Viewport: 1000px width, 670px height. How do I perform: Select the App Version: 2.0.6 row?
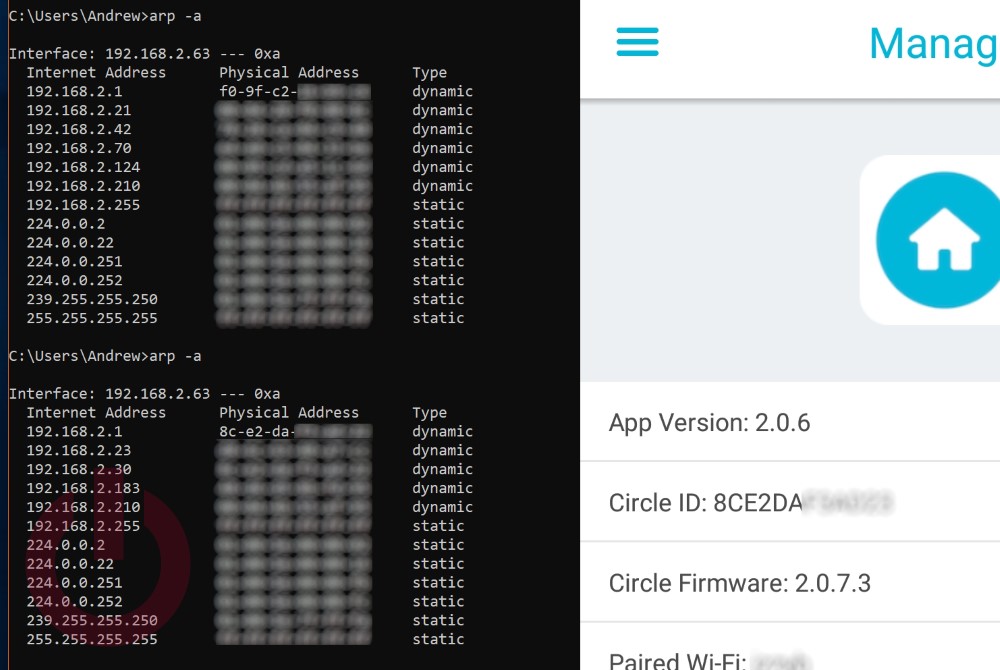tap(790, 422)
